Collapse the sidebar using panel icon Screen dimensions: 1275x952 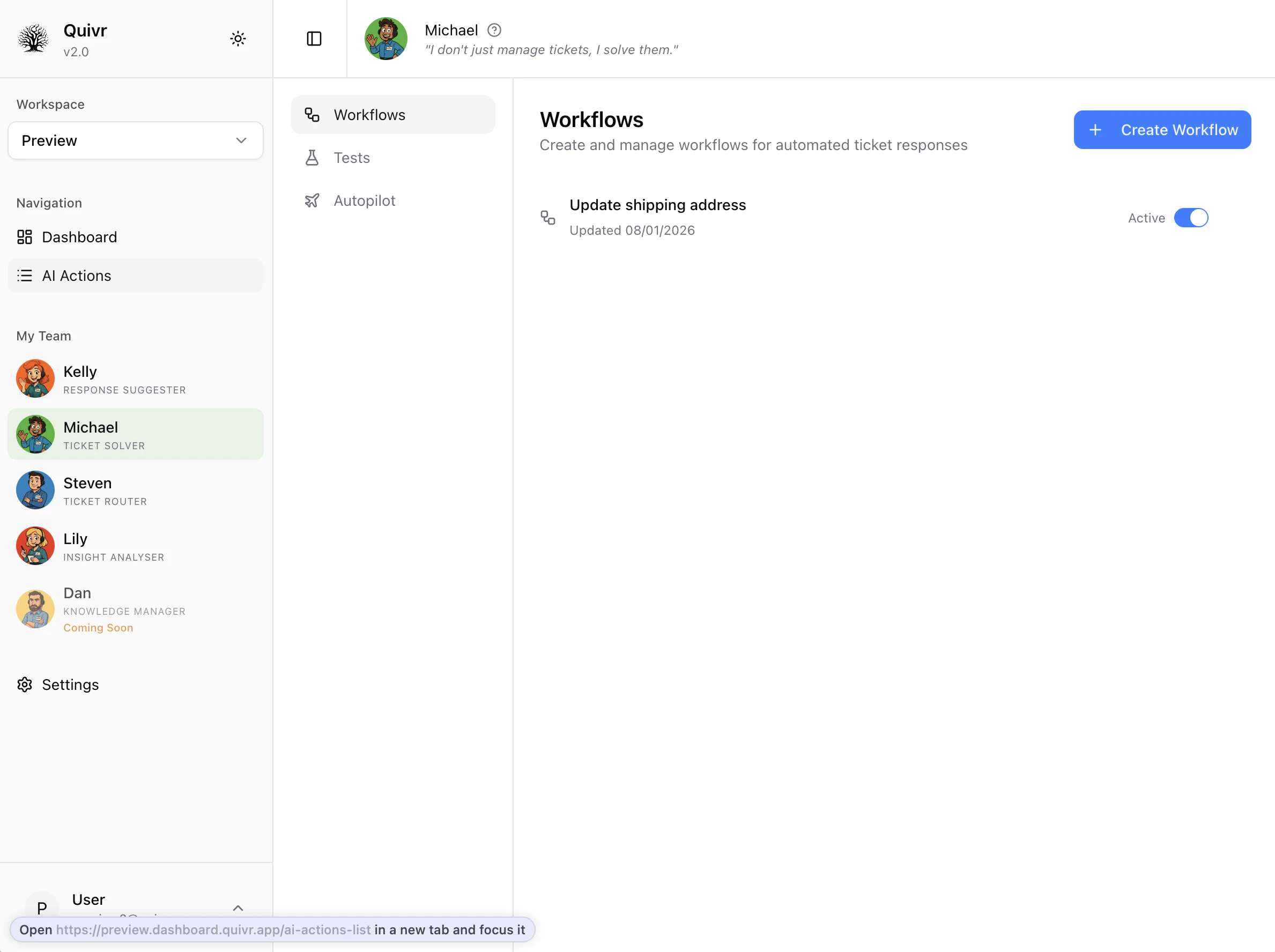[314, 38]
